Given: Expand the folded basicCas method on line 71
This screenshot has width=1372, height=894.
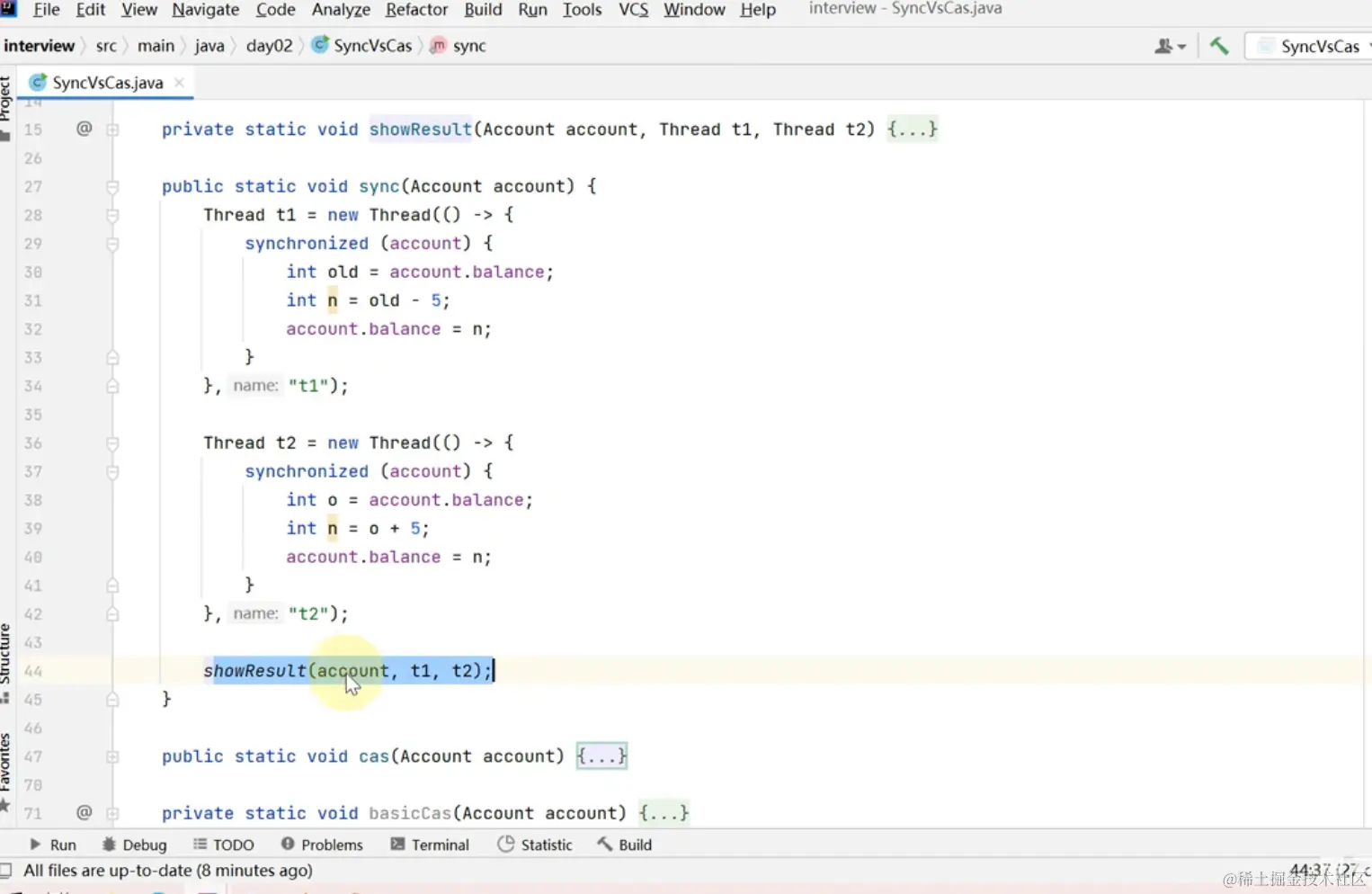Looking at the screenshot, I should point(112,813).
